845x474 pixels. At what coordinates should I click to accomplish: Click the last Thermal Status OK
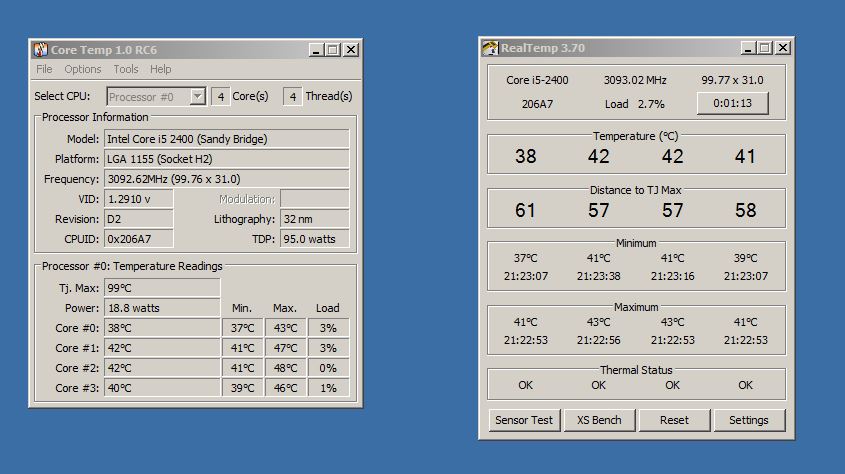(745, 385)
